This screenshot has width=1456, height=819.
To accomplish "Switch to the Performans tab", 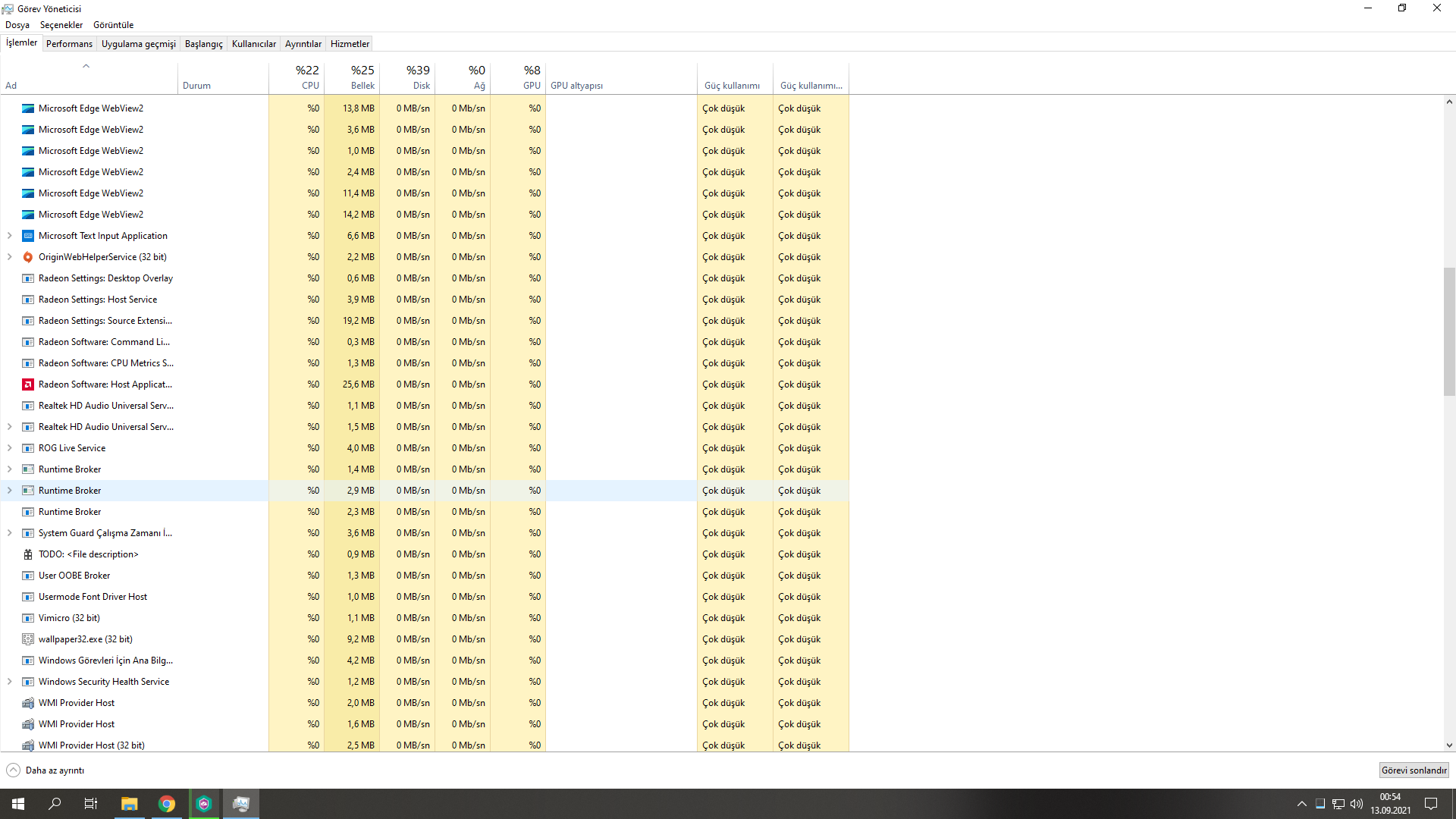I will point(69,44).
